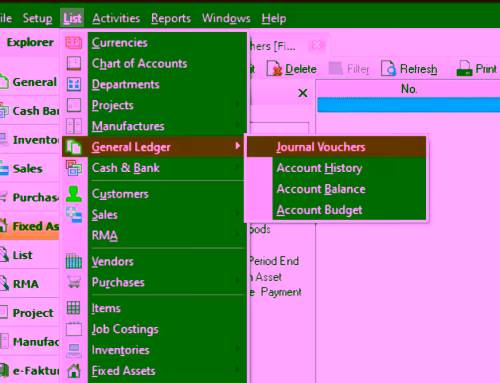This screenshot has height=383, width=500.
Task: Open the Reports menu
Action: pos(171,18)
